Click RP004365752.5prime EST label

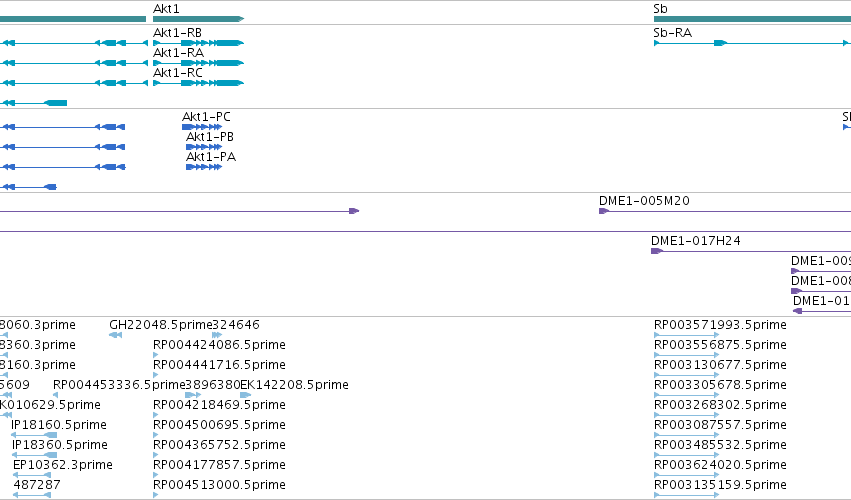click(219, 445)
